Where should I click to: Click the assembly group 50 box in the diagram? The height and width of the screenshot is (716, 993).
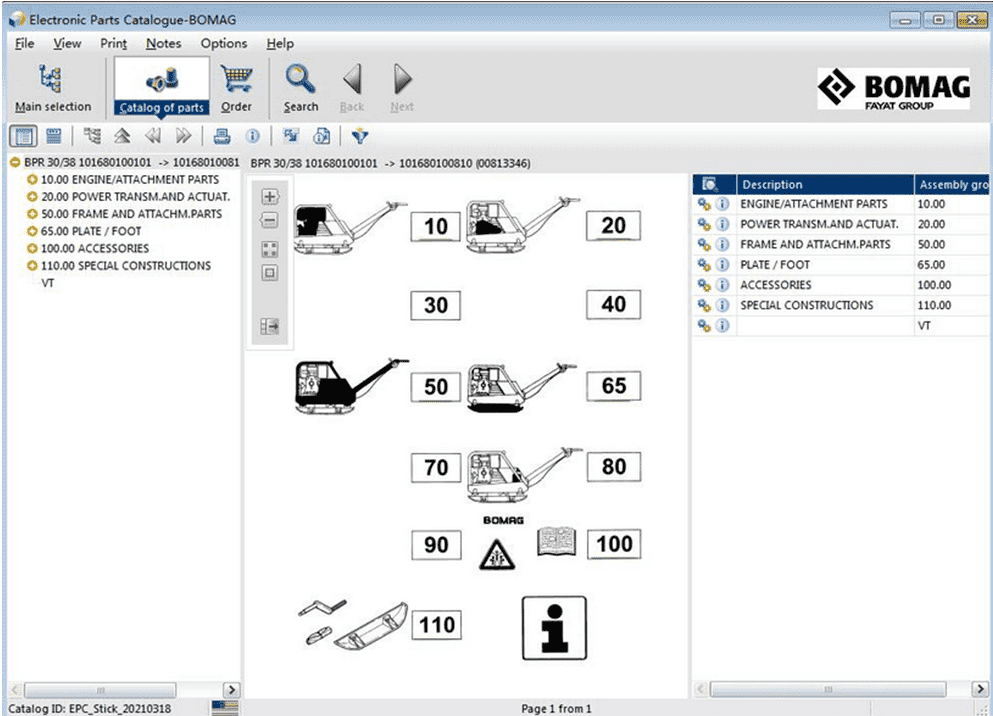pyautogui.click(x=436, y=386)
